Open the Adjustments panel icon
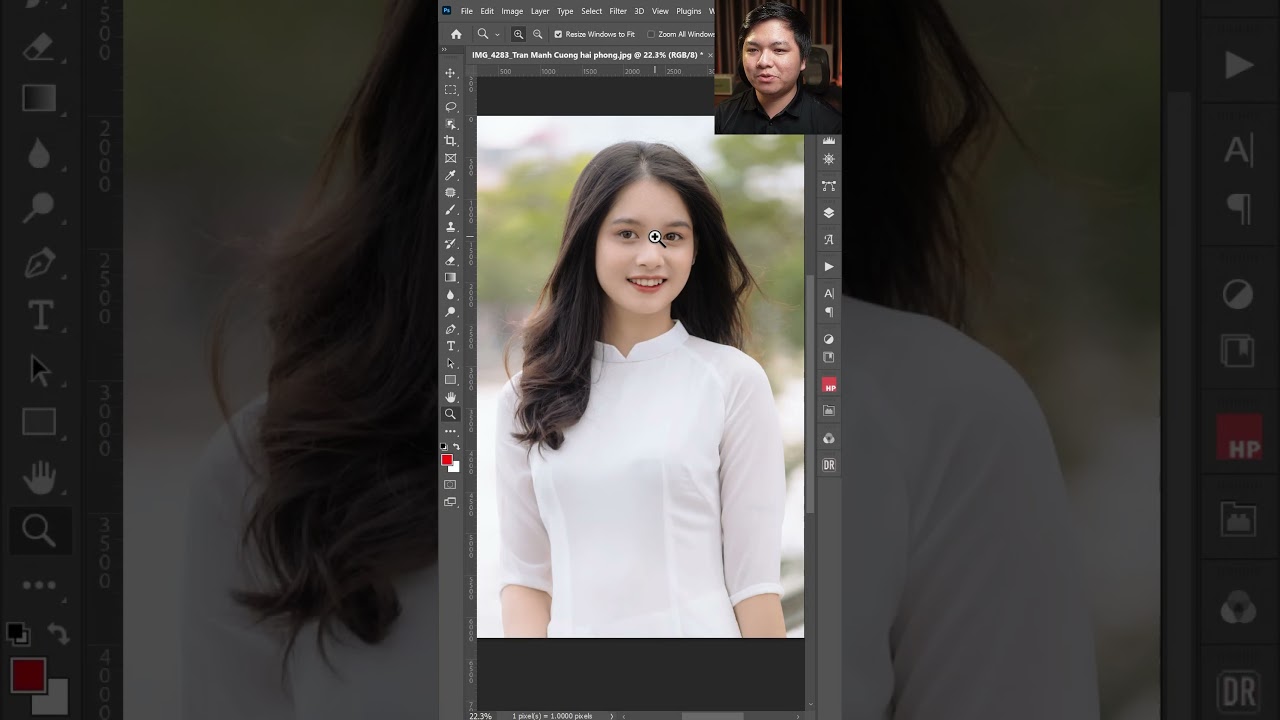 (x=829, y=339)
